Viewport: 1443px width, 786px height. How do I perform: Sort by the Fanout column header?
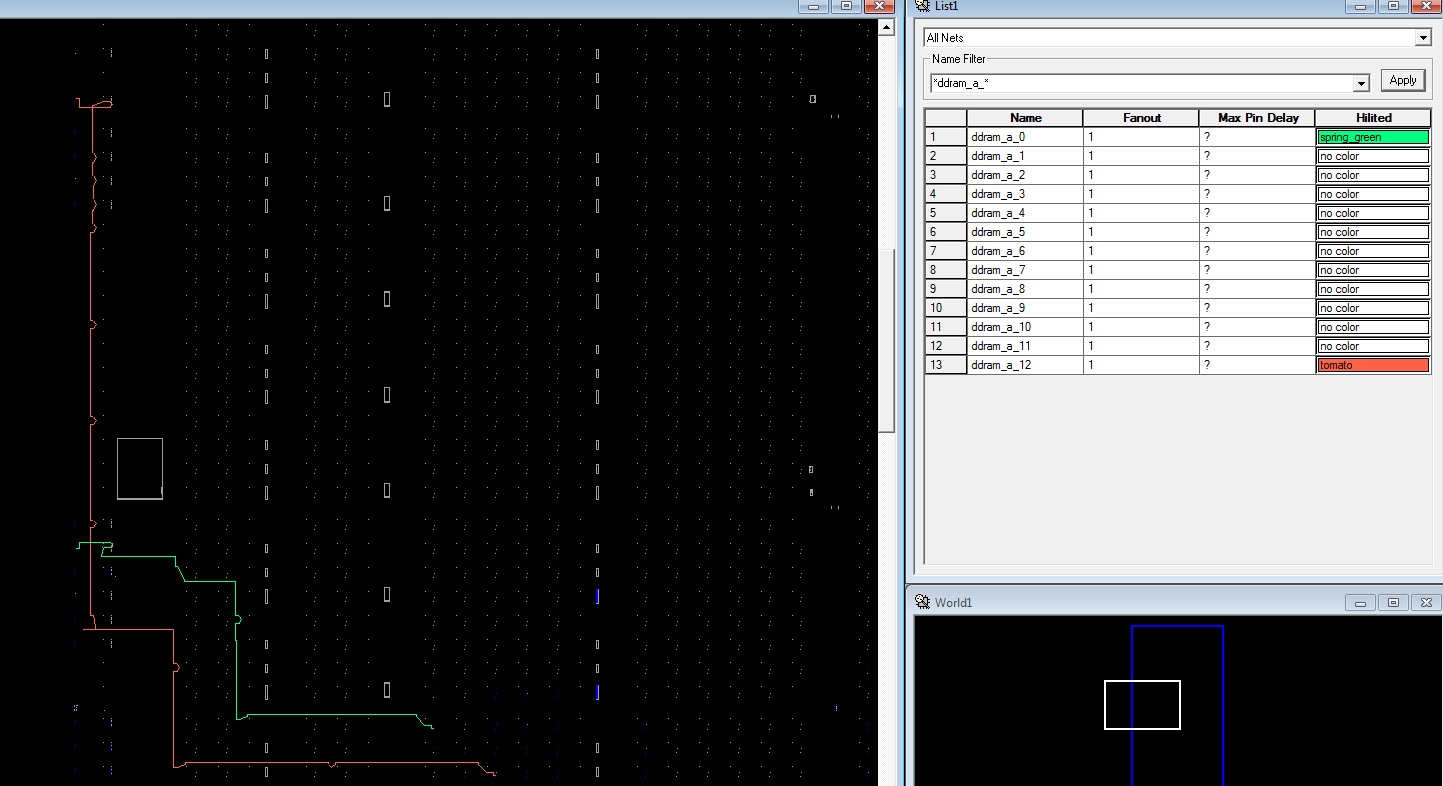pos(1141,118)
